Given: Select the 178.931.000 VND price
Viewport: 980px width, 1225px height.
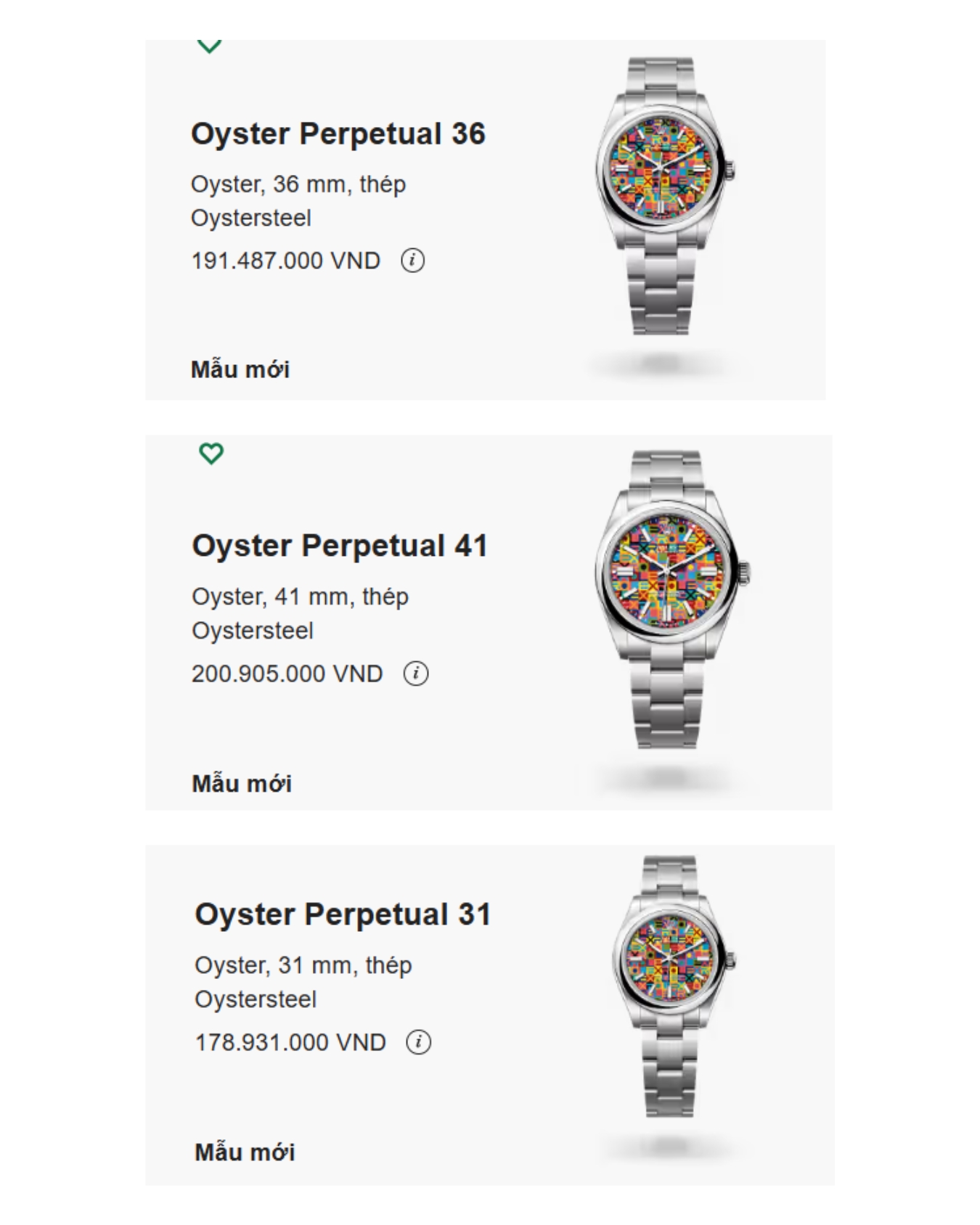Looking at the screenshot, I should click(290, 1042).
